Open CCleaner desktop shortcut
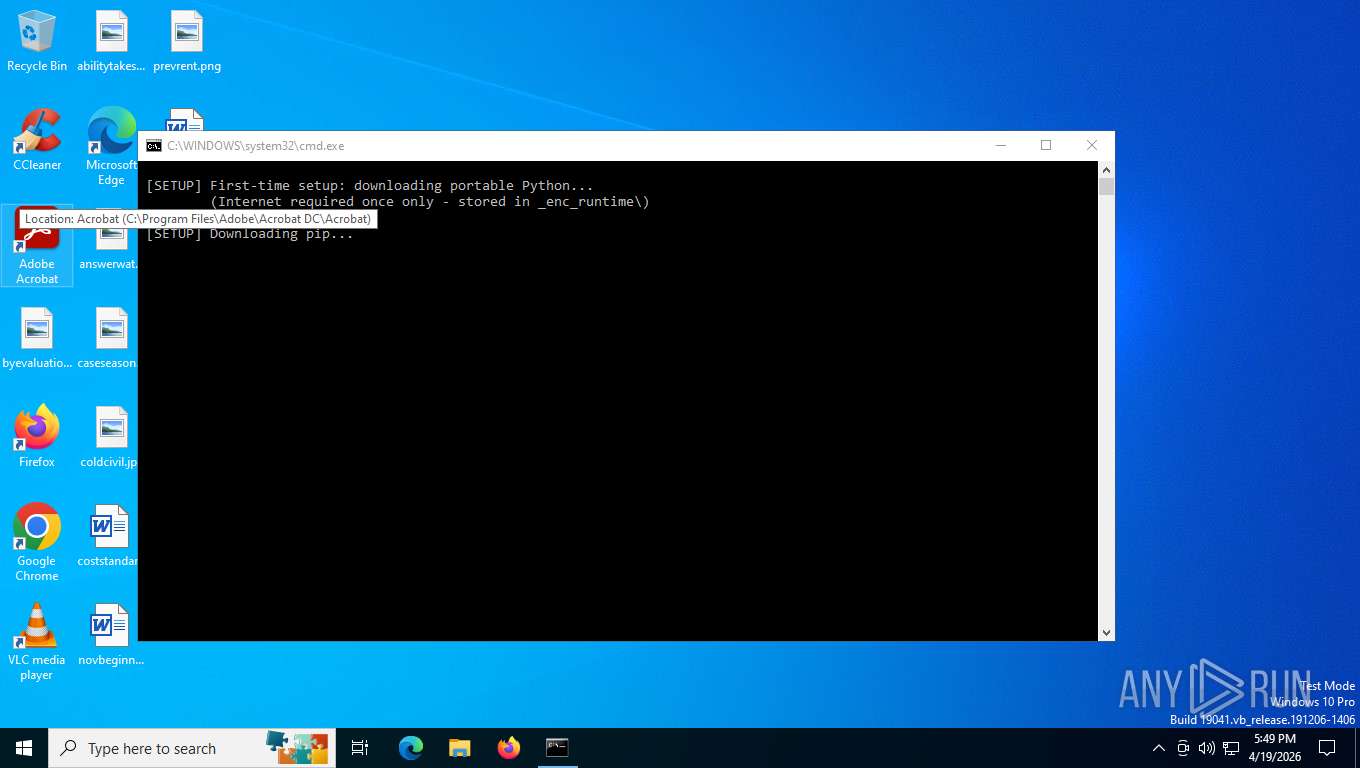The width and height of the screenshot is (1360, 768). point(37,140)
